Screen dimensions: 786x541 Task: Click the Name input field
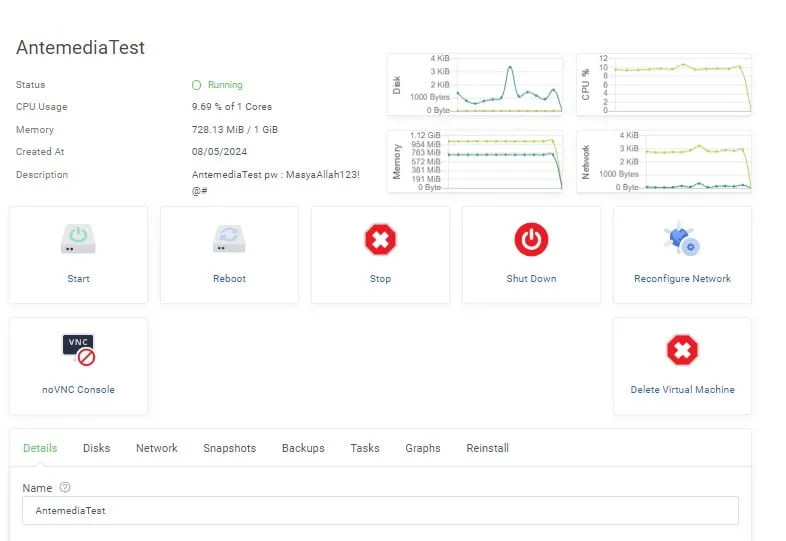point(380,510)
